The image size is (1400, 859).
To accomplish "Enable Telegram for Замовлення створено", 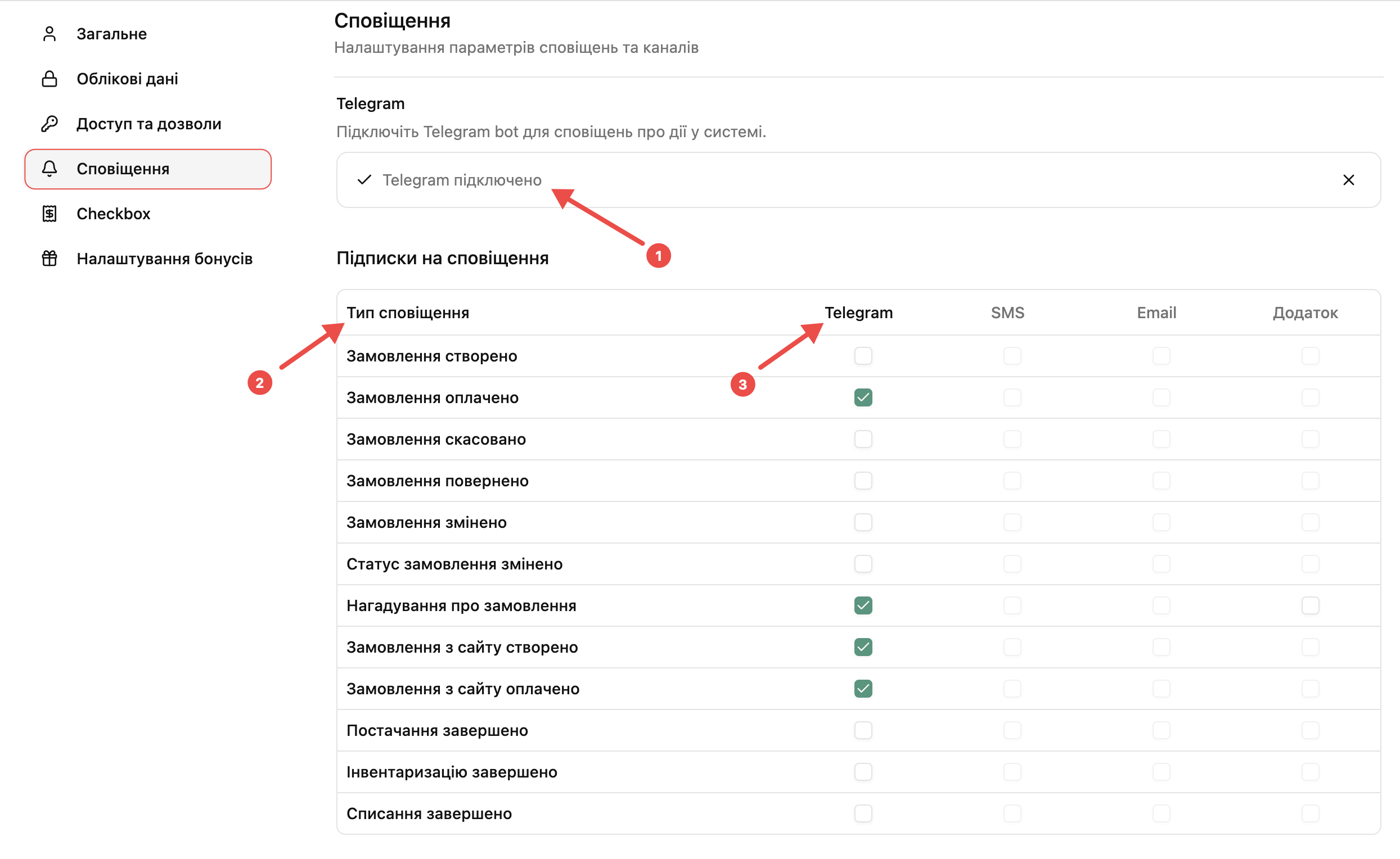I will pos(863,356).
